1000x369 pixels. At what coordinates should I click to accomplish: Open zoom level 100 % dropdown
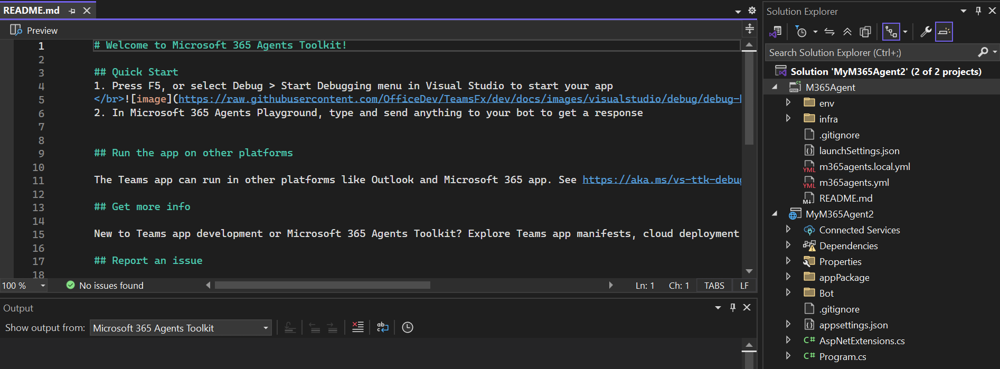pos(24,286)
